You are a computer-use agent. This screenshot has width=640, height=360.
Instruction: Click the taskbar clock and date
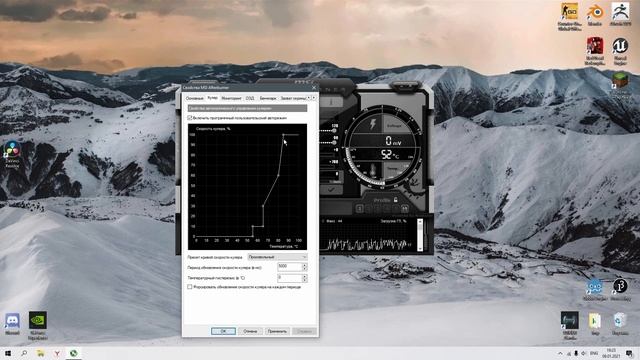[611, 353]
